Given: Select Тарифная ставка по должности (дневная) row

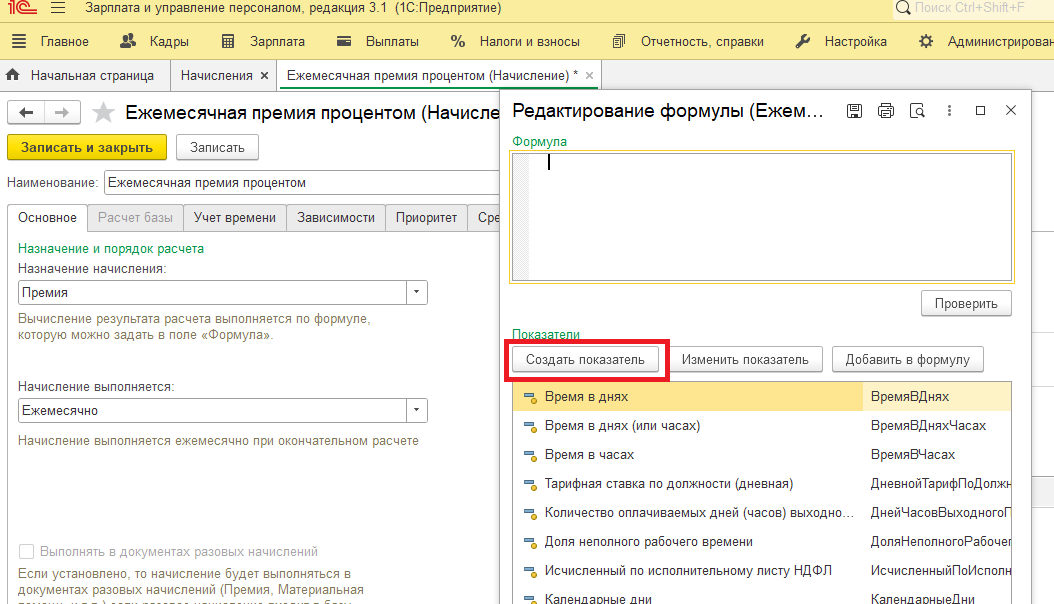Looking at the screenshot, I should pyautogui.click(x=762, y=484).
